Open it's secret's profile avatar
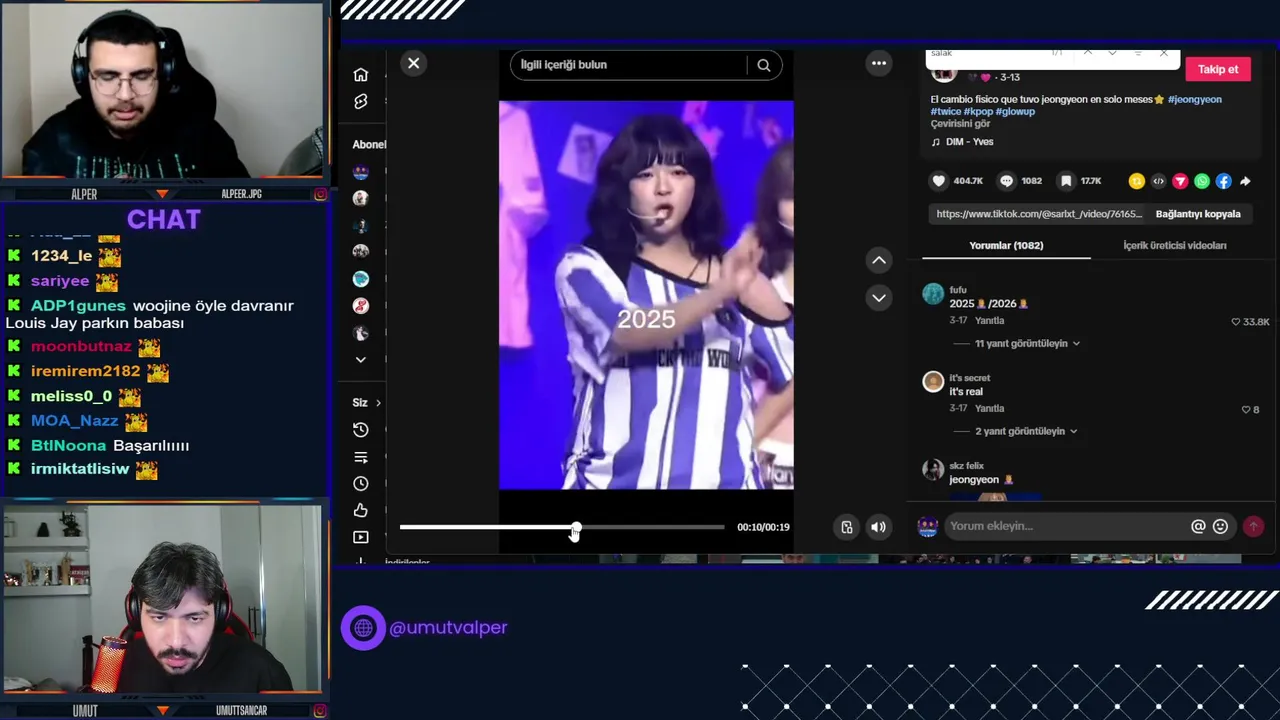This screenshot has height=720, width=1280. pyautogui.click(x=933, y=382)
